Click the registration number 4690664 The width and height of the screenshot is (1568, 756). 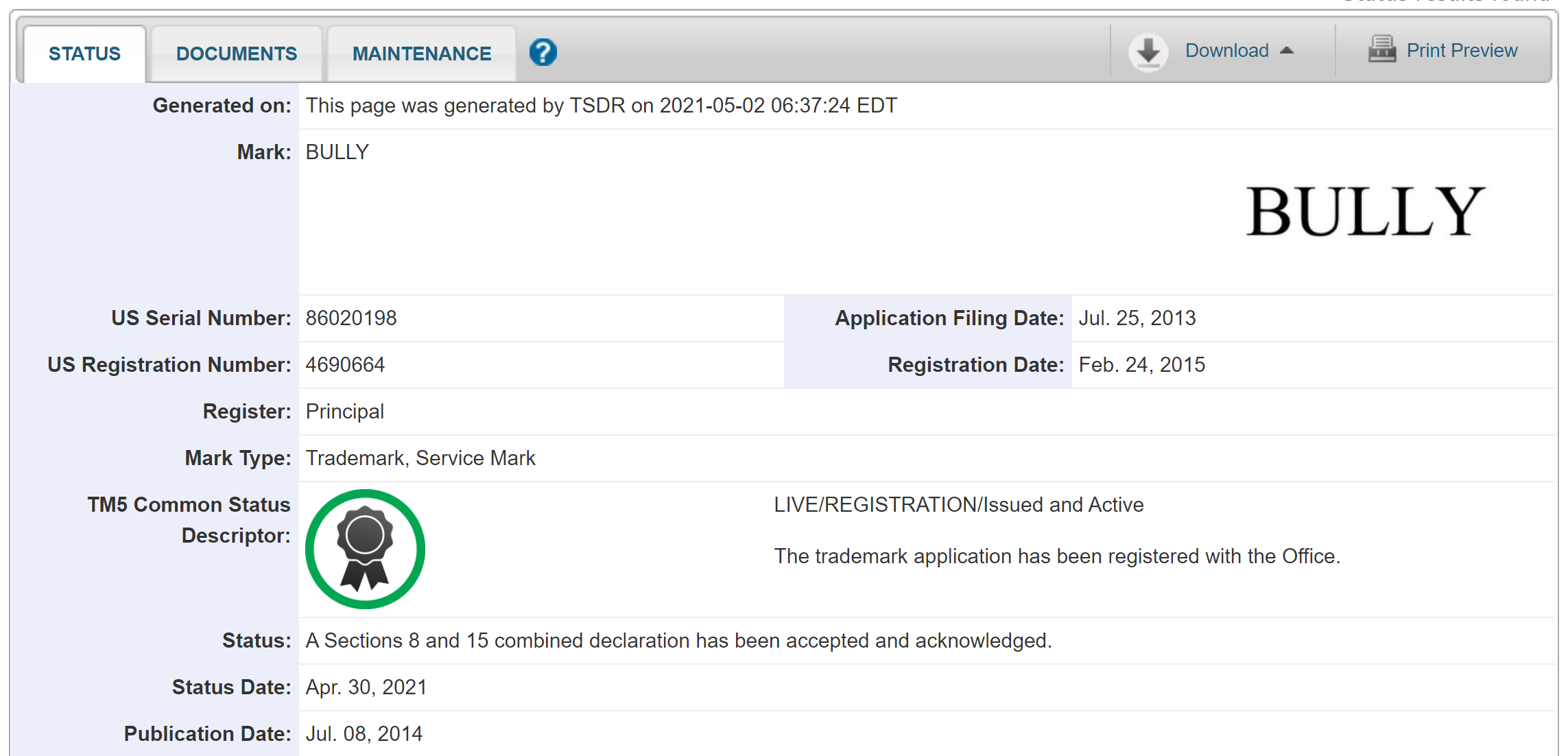[x=345, y=365]
